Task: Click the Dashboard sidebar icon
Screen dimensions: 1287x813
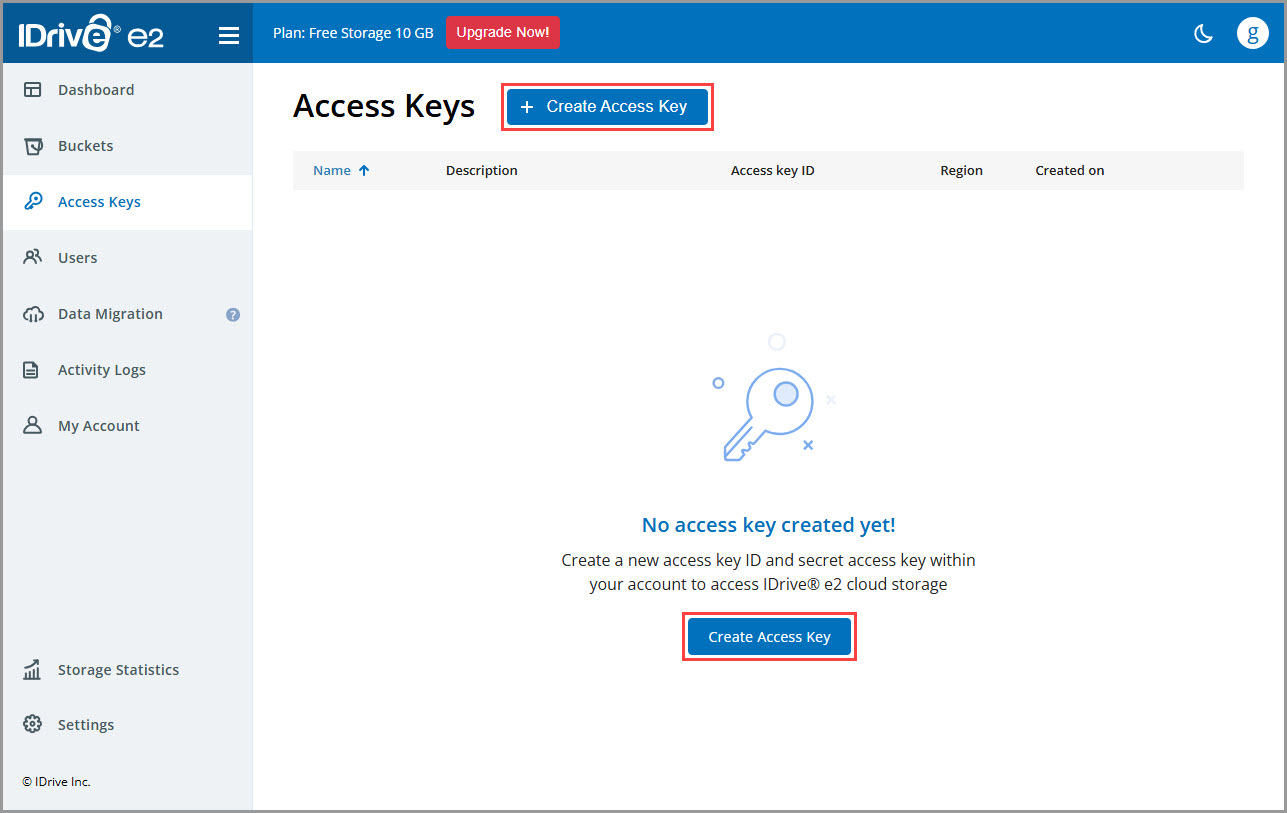Action: [33, 90]
